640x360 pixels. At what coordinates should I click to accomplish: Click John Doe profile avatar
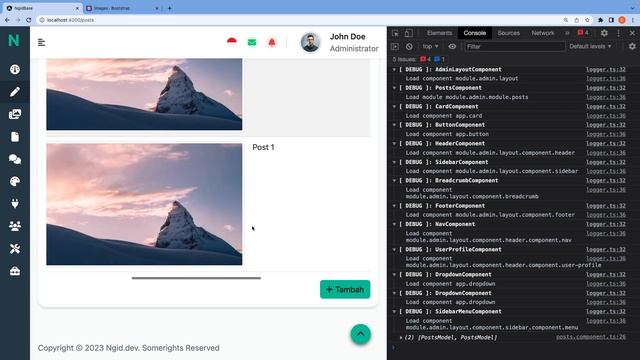[x=310, y=42]
